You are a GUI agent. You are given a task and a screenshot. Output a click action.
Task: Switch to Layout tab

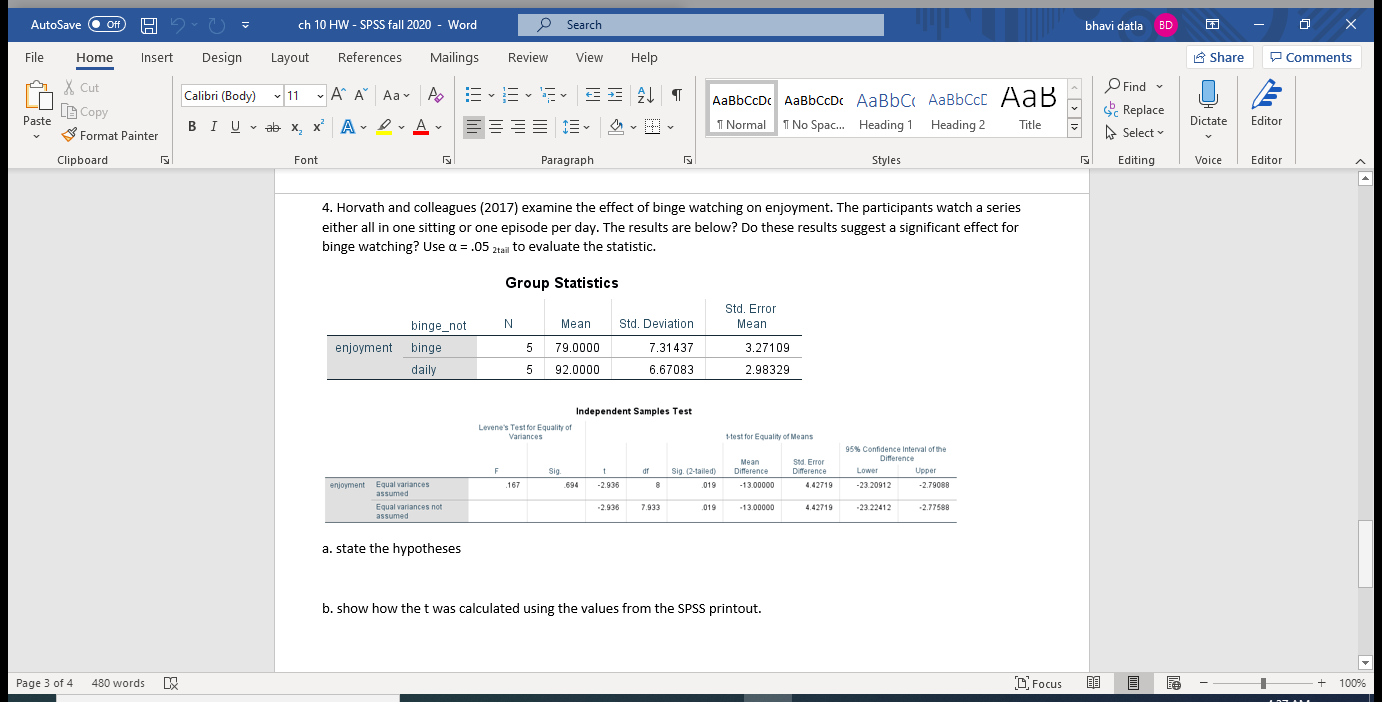[x=290, y=58]
